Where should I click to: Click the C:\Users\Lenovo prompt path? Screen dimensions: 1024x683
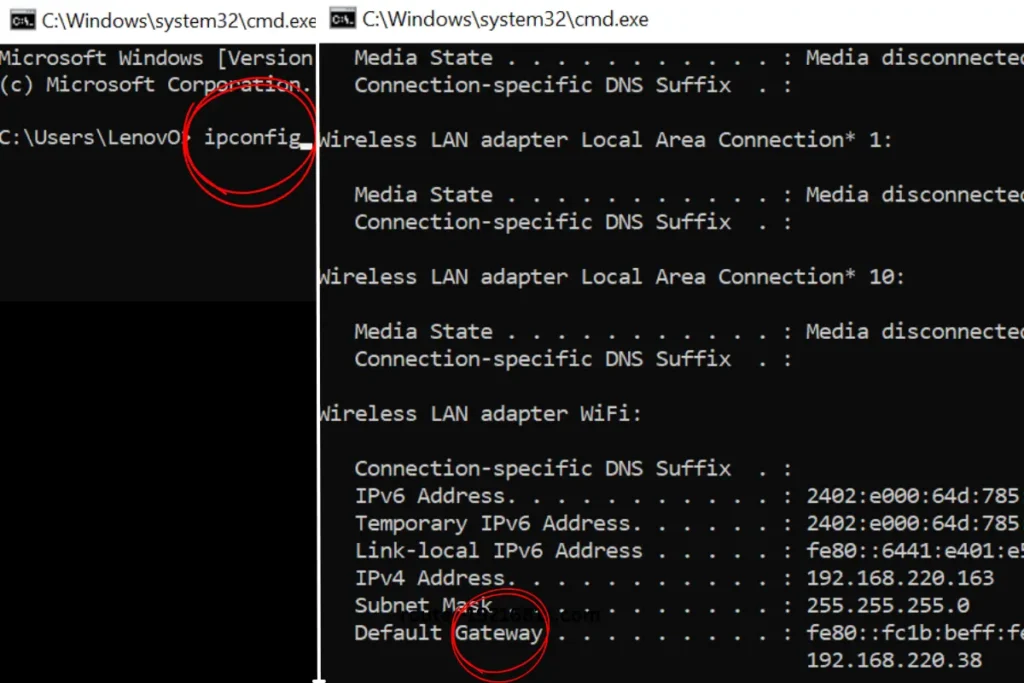pos(92,138)
